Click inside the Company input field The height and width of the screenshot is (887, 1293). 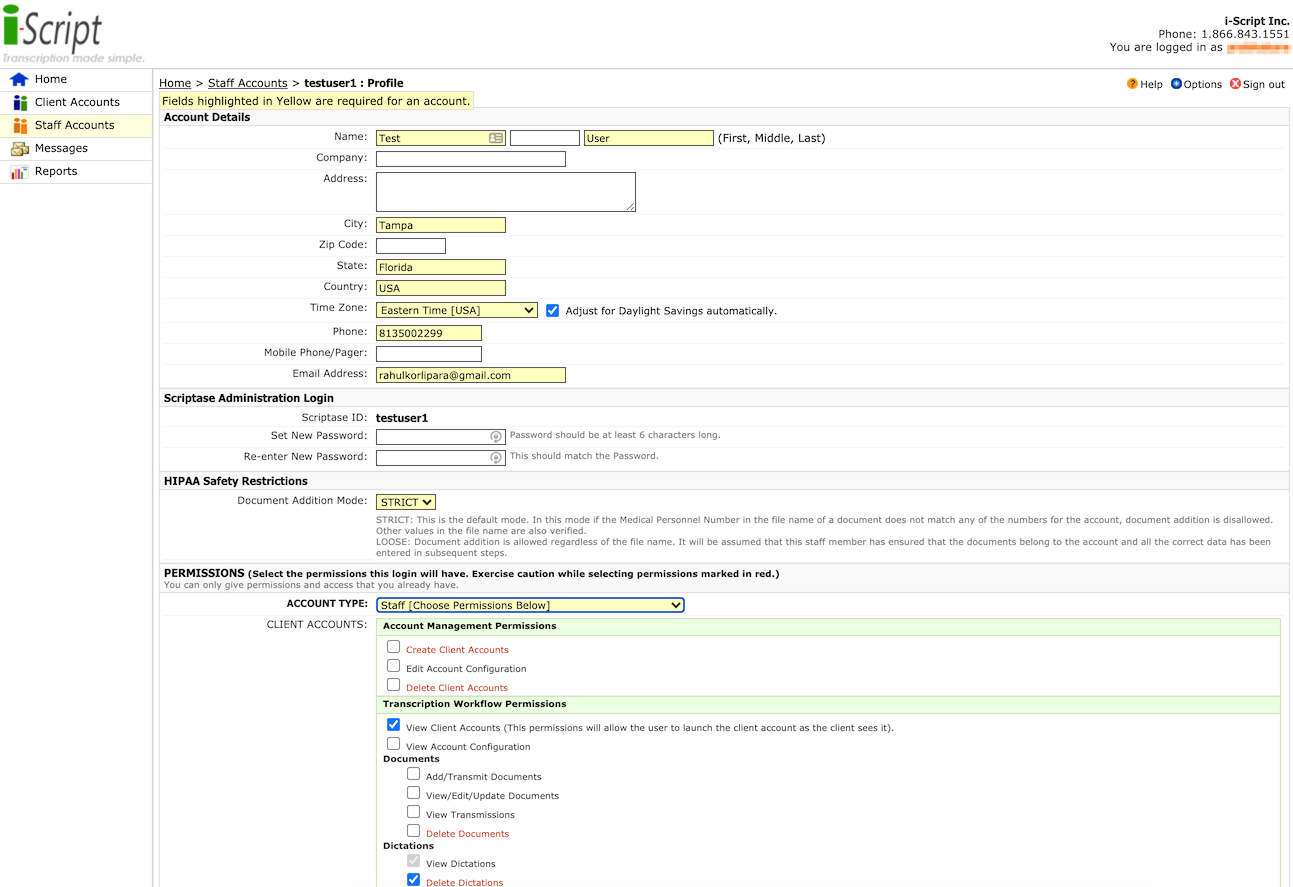[x=470, y=158]
